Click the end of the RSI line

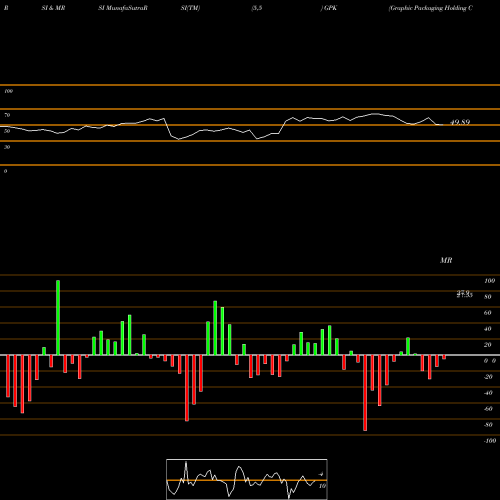pyautogui.click(x=443, y=125)
